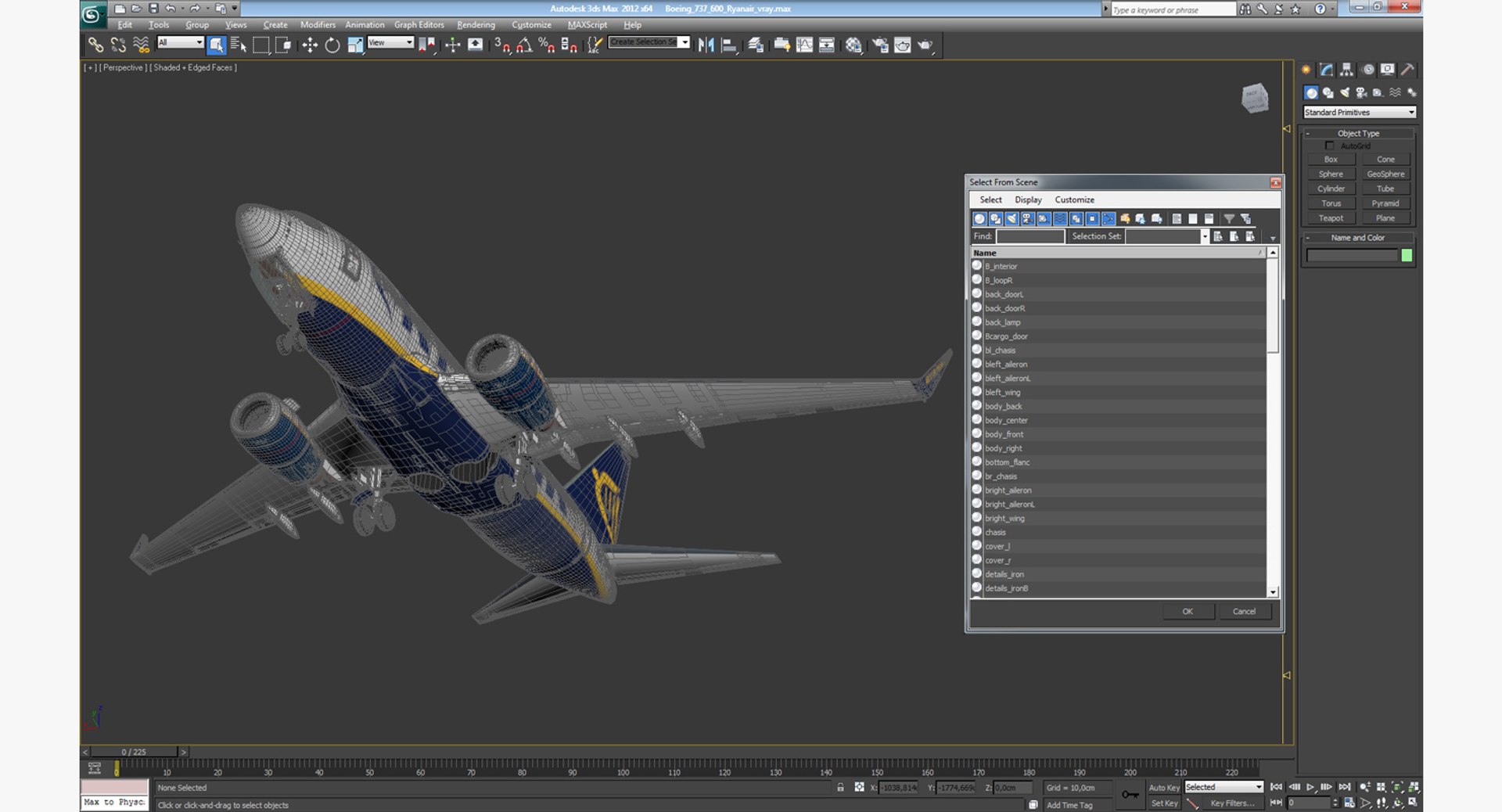
Task: Click the GeoSphere primitive button
Action: (x=1385, y=174)
